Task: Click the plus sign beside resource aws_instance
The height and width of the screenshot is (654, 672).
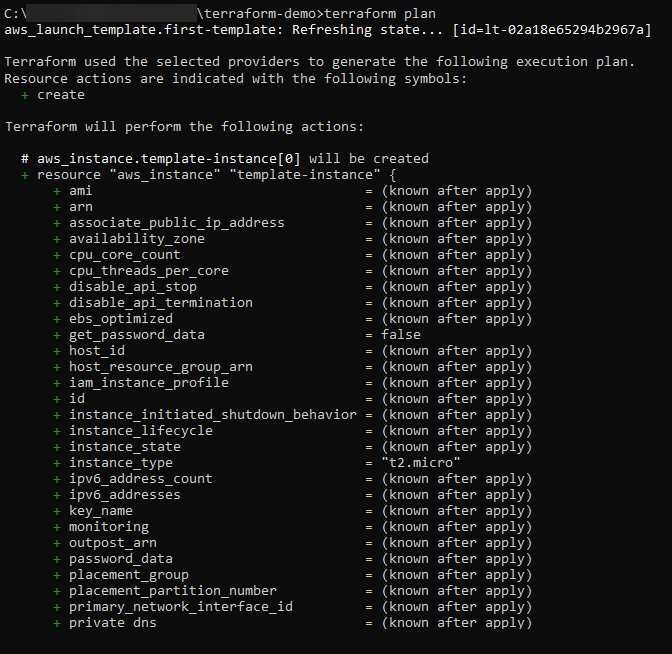Action: [25, 175]
